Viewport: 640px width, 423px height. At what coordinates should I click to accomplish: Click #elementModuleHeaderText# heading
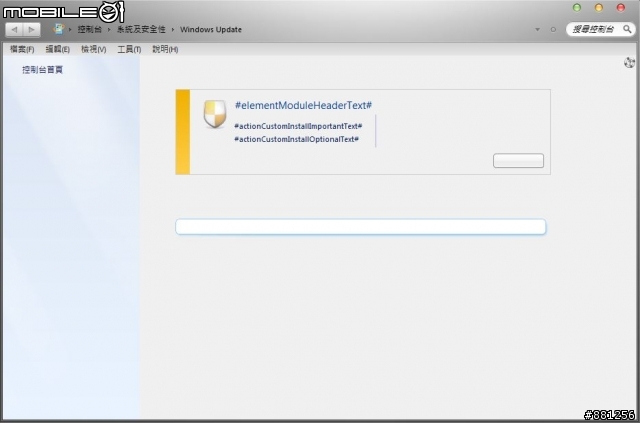(303, 105)
